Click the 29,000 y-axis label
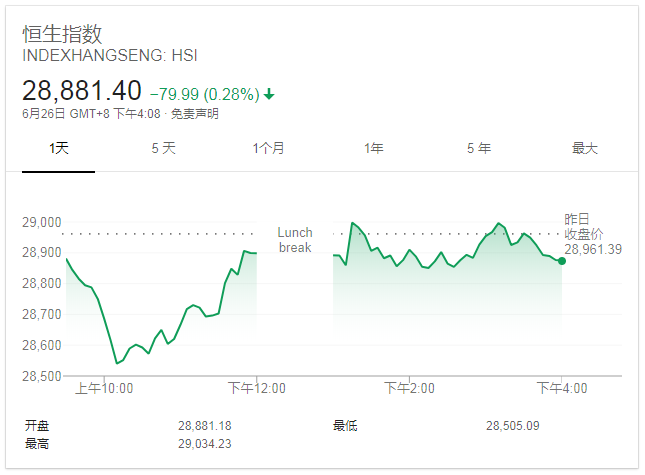 (42, 222)
